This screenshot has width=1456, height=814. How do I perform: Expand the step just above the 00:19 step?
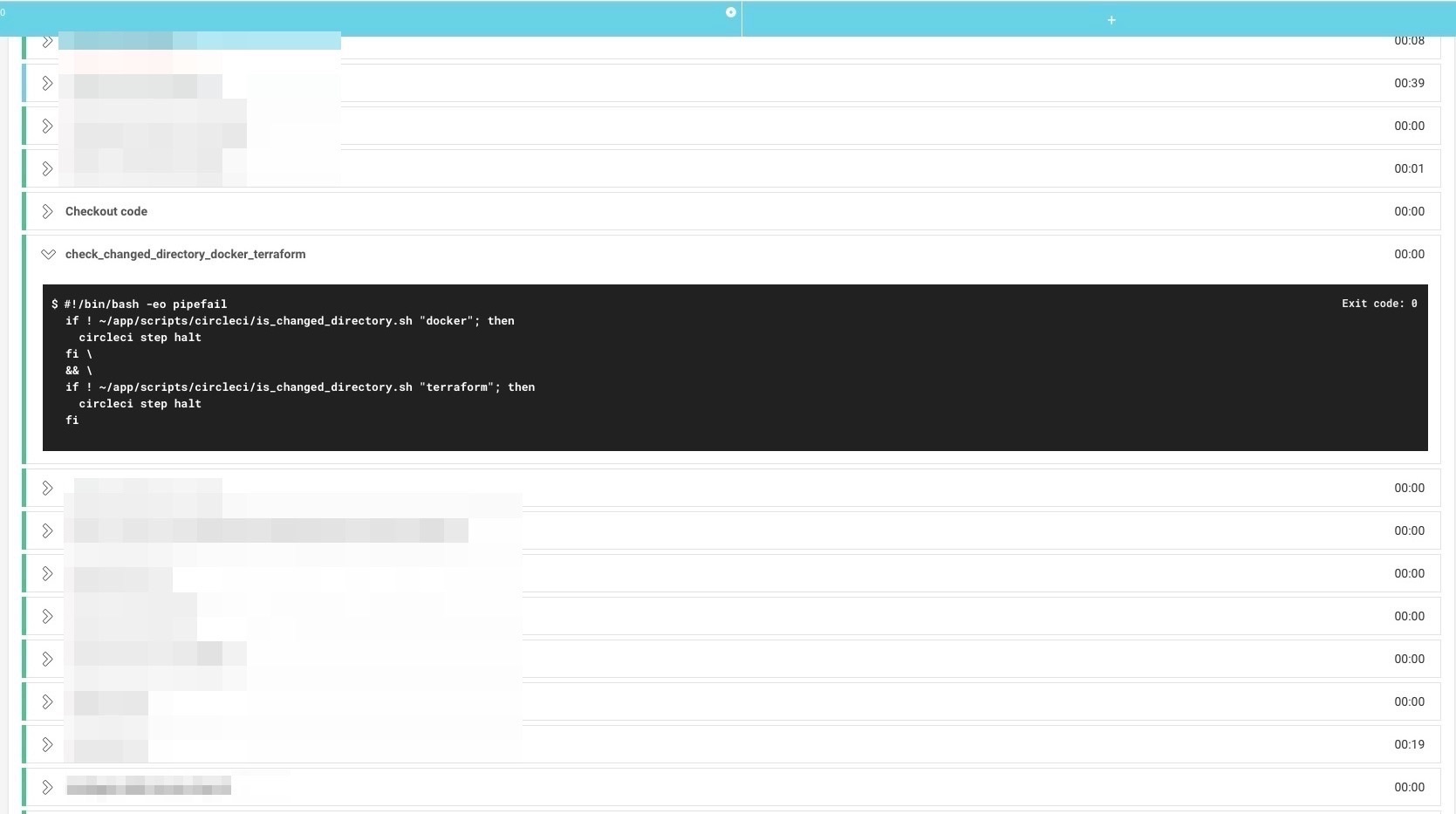click(x=48, y=702)
